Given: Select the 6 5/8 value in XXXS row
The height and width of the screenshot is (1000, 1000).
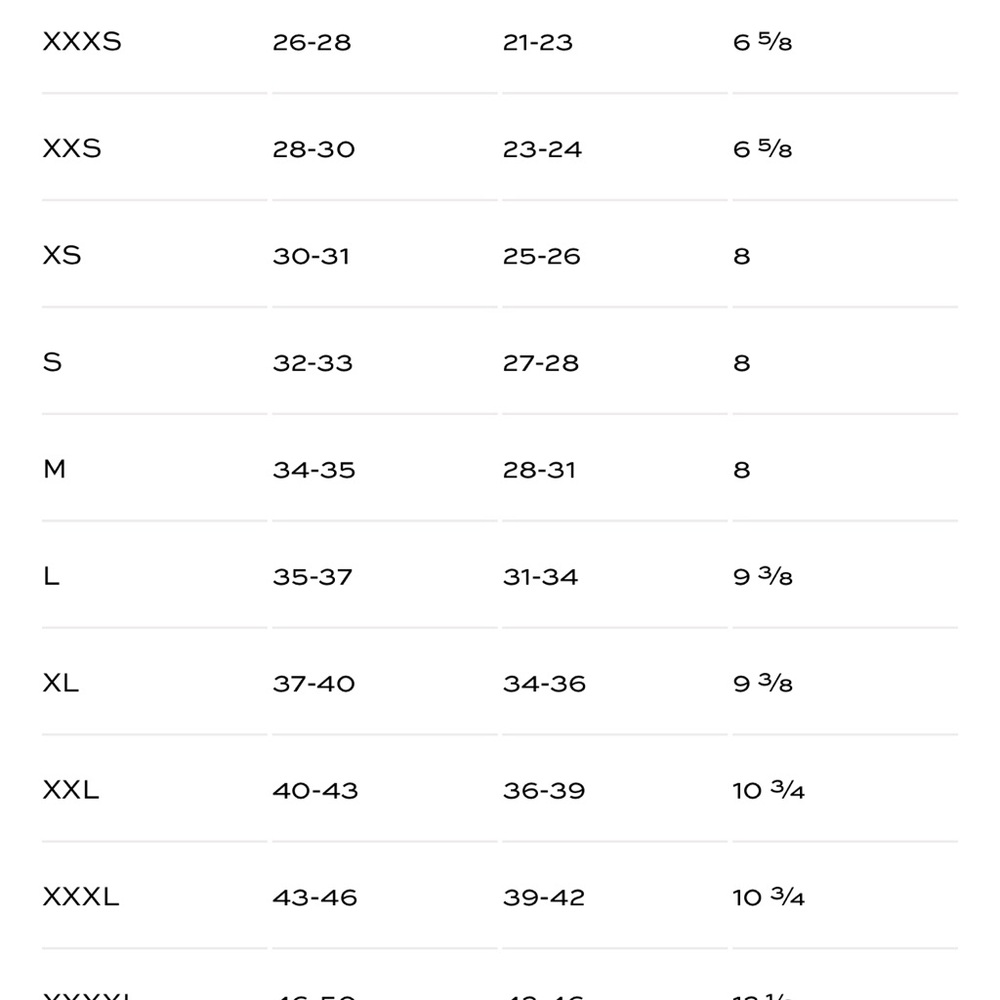Looking at the screenshot, I should (763, 43).
